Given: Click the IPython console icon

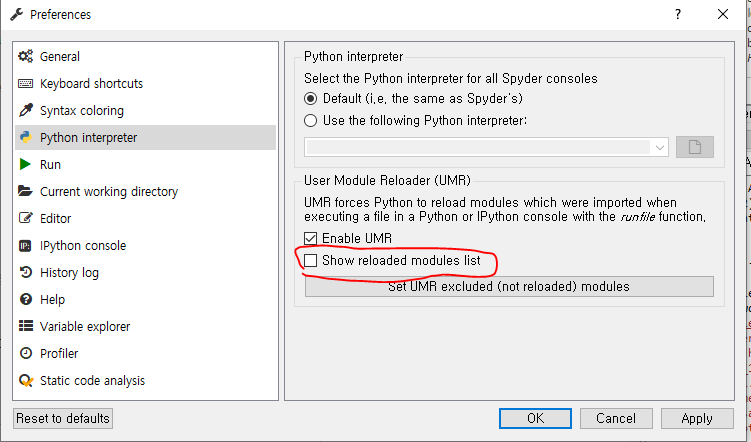Looking at the screenshot, I should pyautogui.click(x=26, y=245).
